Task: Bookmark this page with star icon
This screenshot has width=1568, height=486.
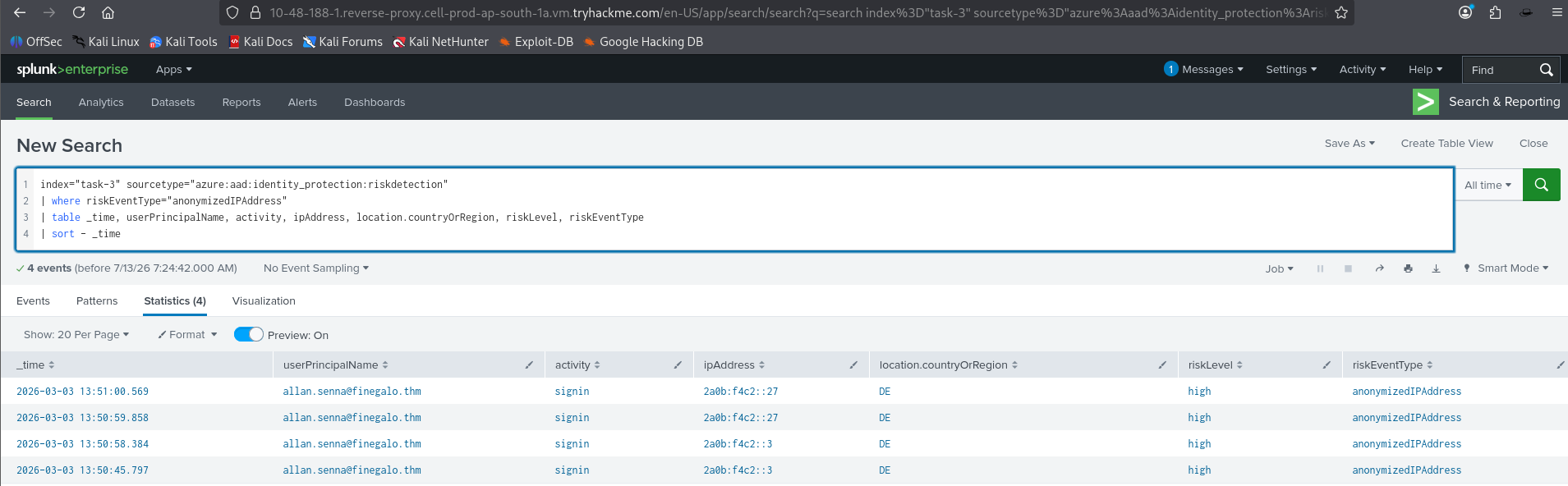Action: tap(1341, 12)
